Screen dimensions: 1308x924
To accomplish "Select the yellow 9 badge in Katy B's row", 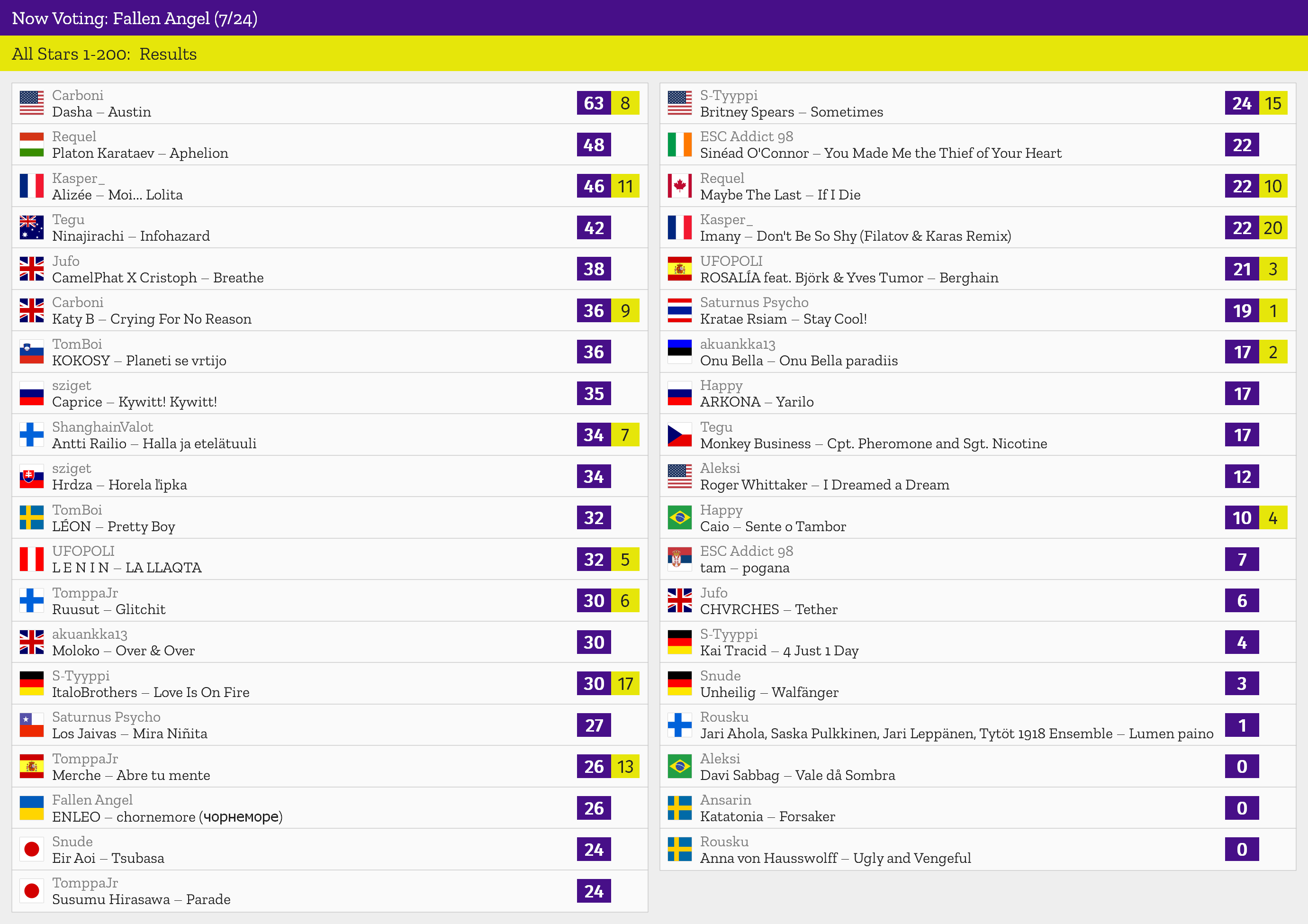I will [x=625, y=310].
